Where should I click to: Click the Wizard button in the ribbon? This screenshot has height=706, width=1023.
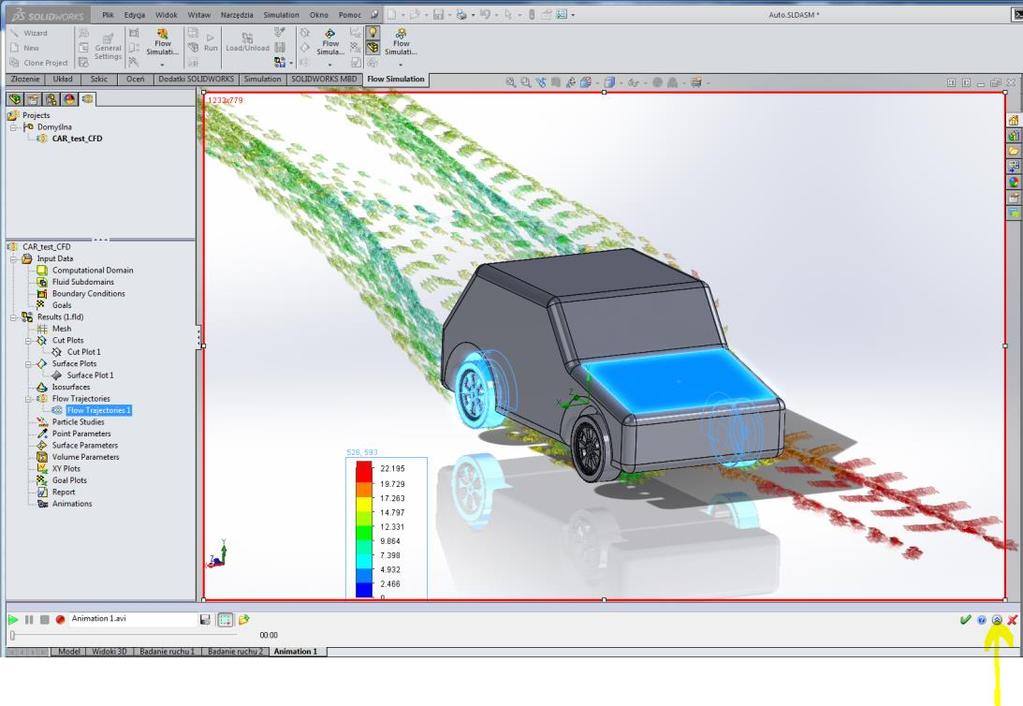coord(29,33)
